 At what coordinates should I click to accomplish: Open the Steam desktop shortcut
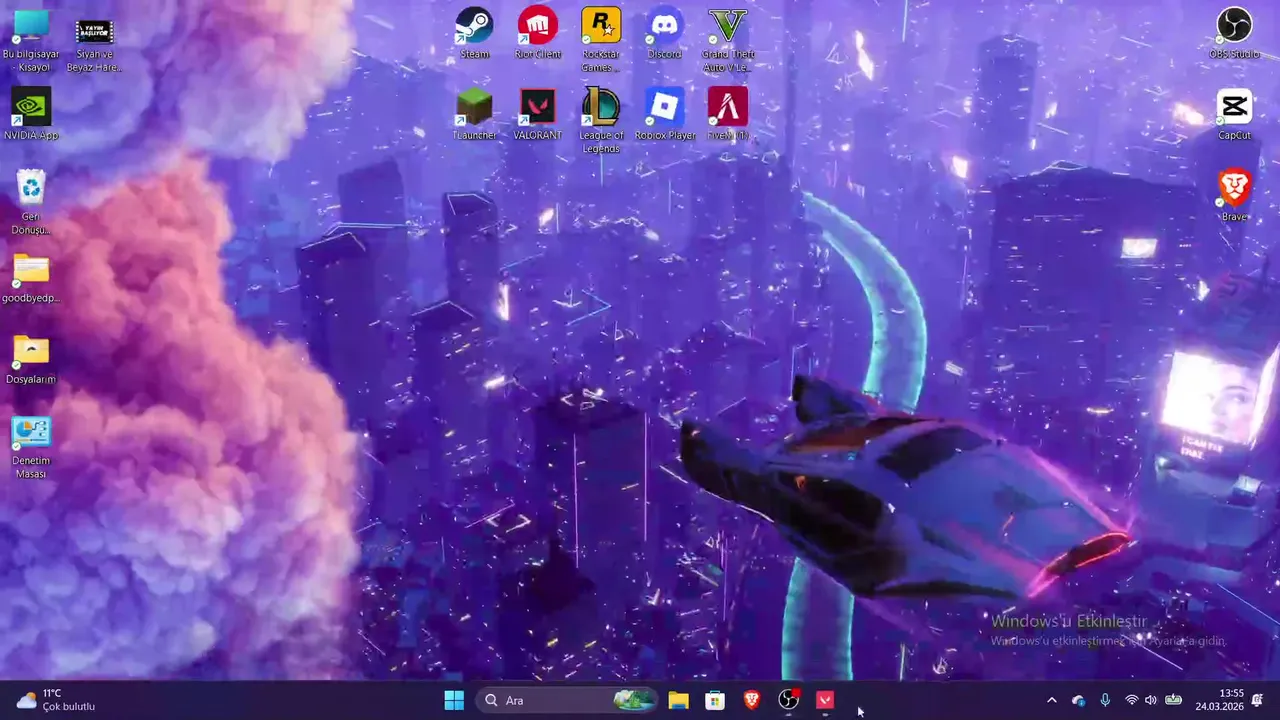(x=474, y=33)
